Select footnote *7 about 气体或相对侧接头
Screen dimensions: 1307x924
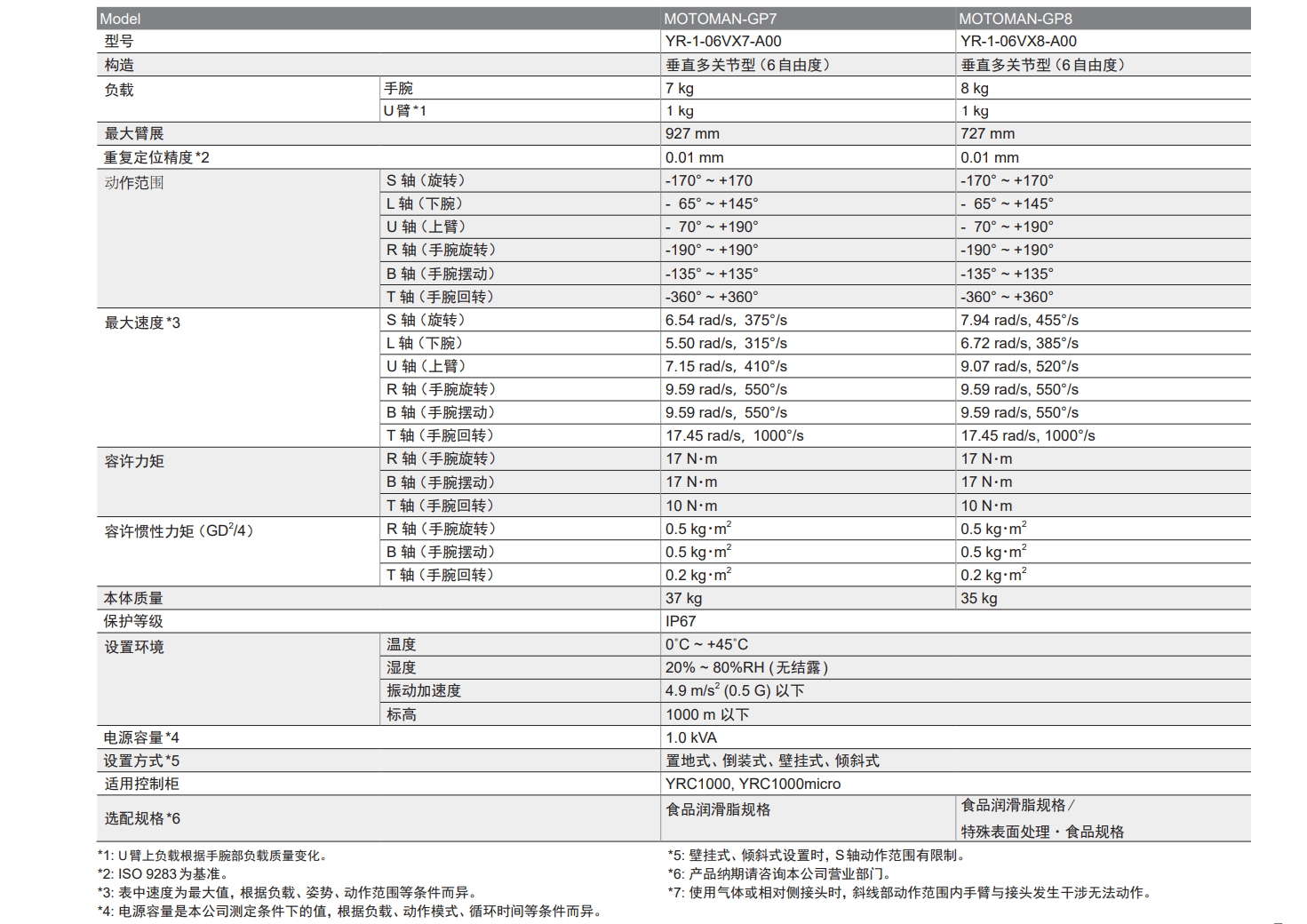tap(912, 892)
